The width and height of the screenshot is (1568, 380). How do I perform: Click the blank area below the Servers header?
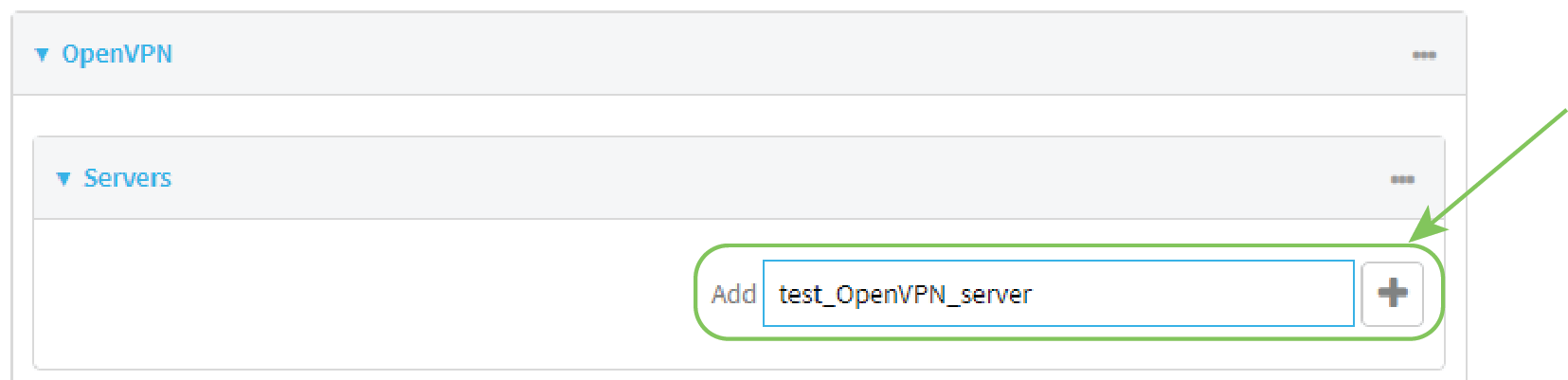click(360, 294)
